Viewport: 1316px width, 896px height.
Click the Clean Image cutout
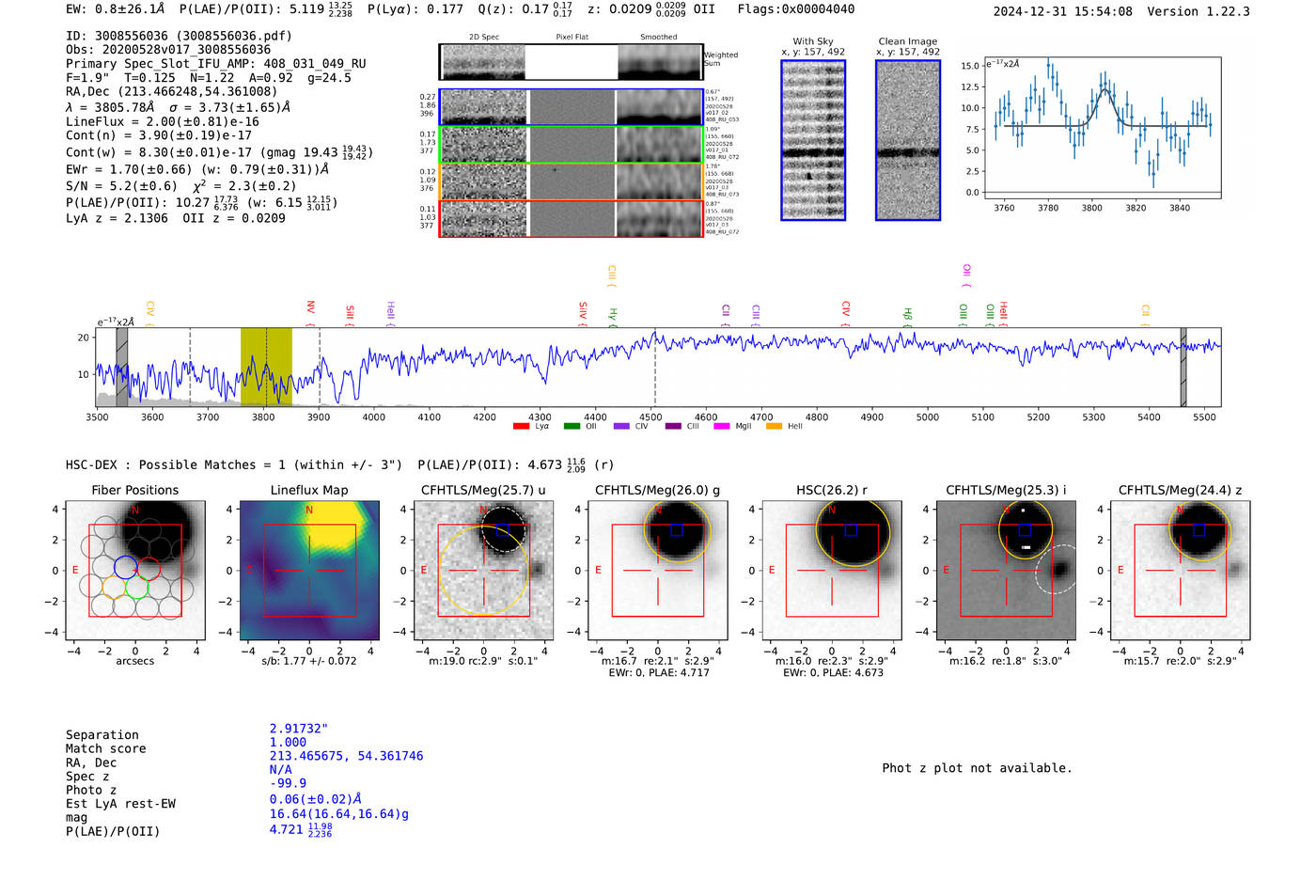pos(908,140)
